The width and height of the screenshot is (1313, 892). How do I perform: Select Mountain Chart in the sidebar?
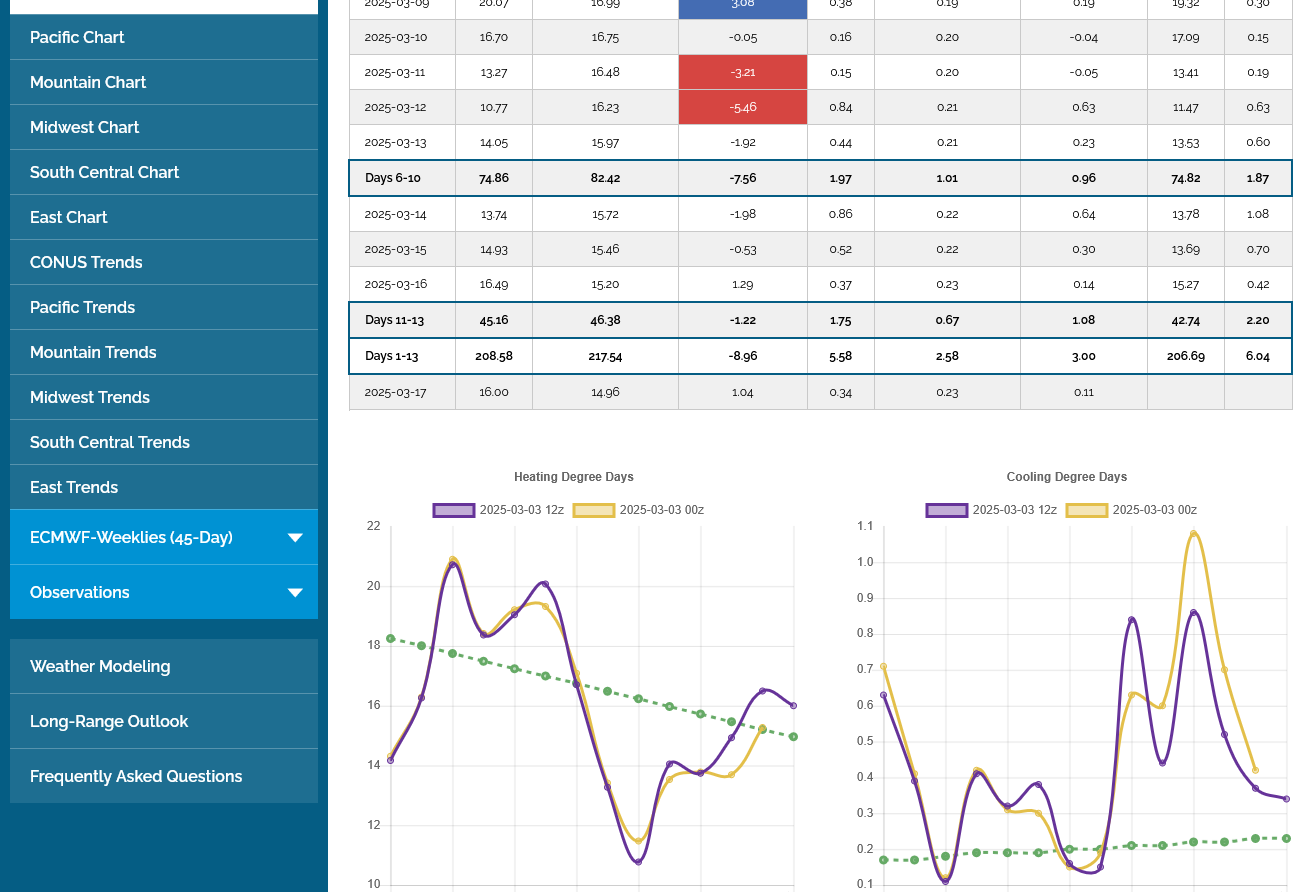(88, 83)
